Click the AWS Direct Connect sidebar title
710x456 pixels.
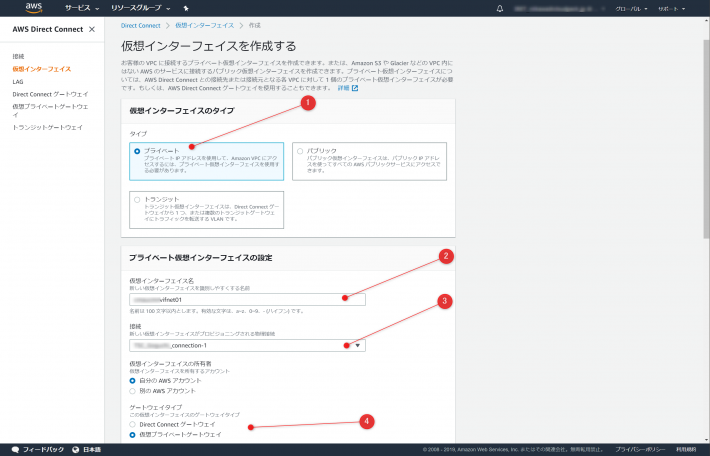coord(48,29)
